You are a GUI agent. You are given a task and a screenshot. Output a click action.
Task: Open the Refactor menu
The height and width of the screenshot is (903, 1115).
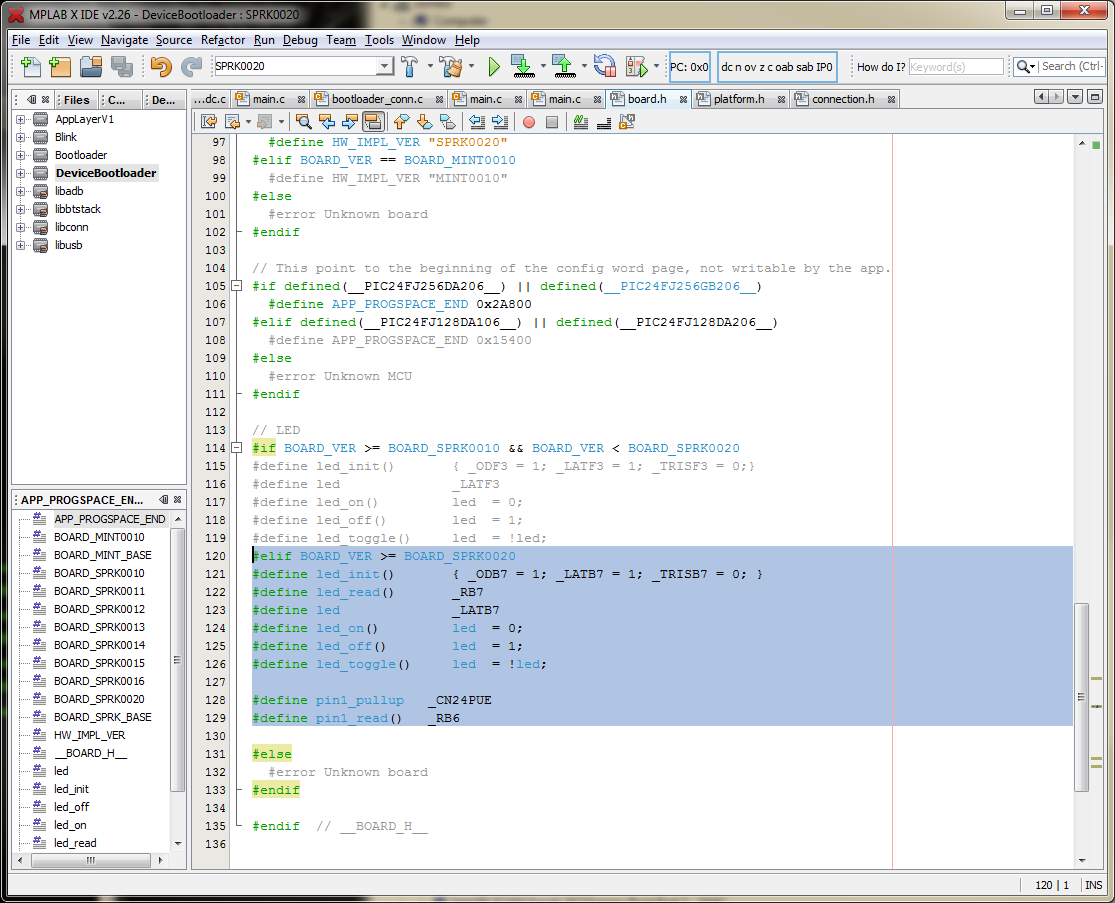coord(223,40)
